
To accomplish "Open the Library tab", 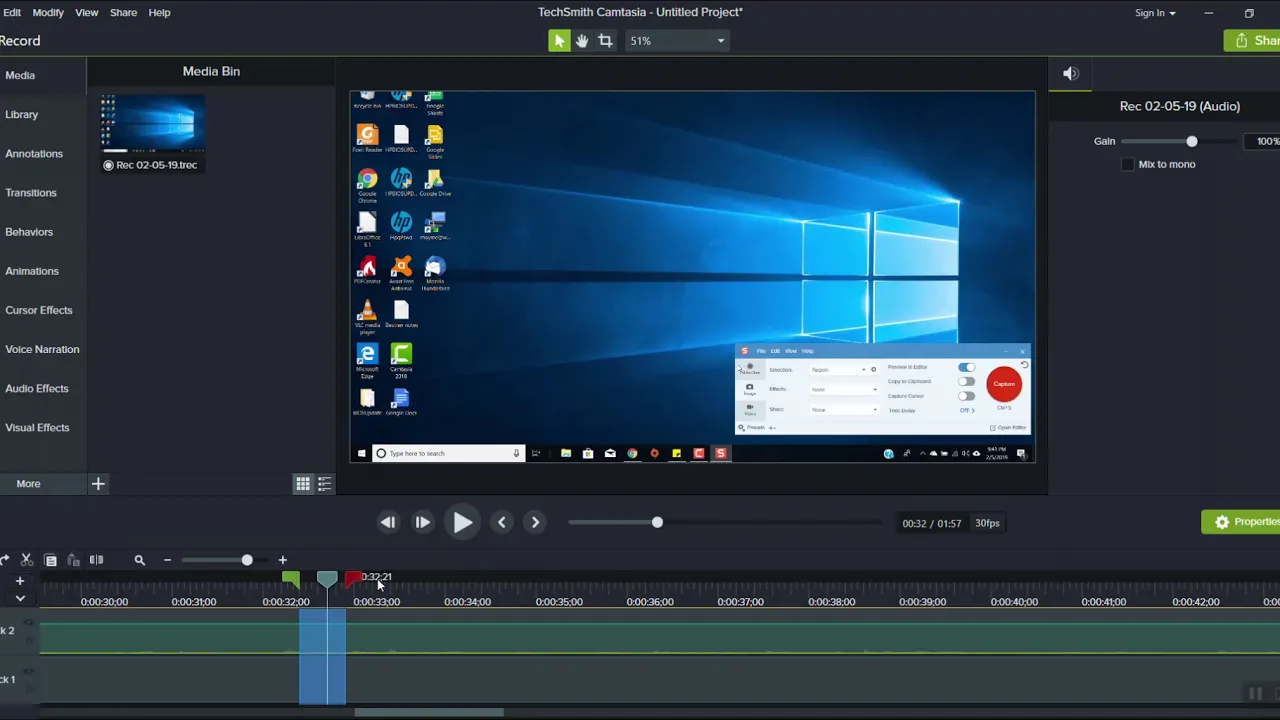I will (42, 114).
